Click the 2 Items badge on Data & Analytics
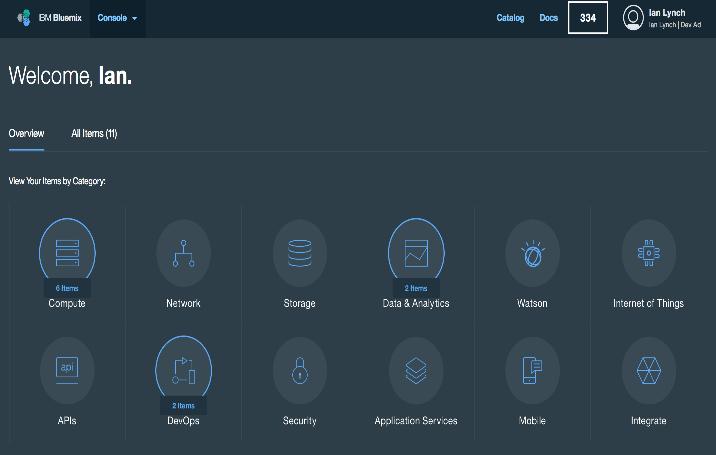Screen dimensions: 716x455 [x=416, y=288]
